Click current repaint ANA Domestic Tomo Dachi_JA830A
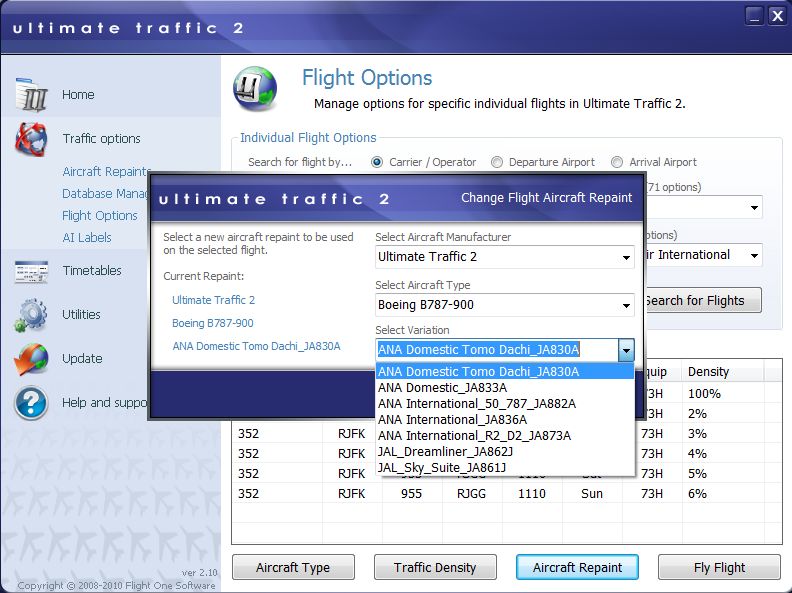Screen dimensions: 792x593 coord(256,346)
